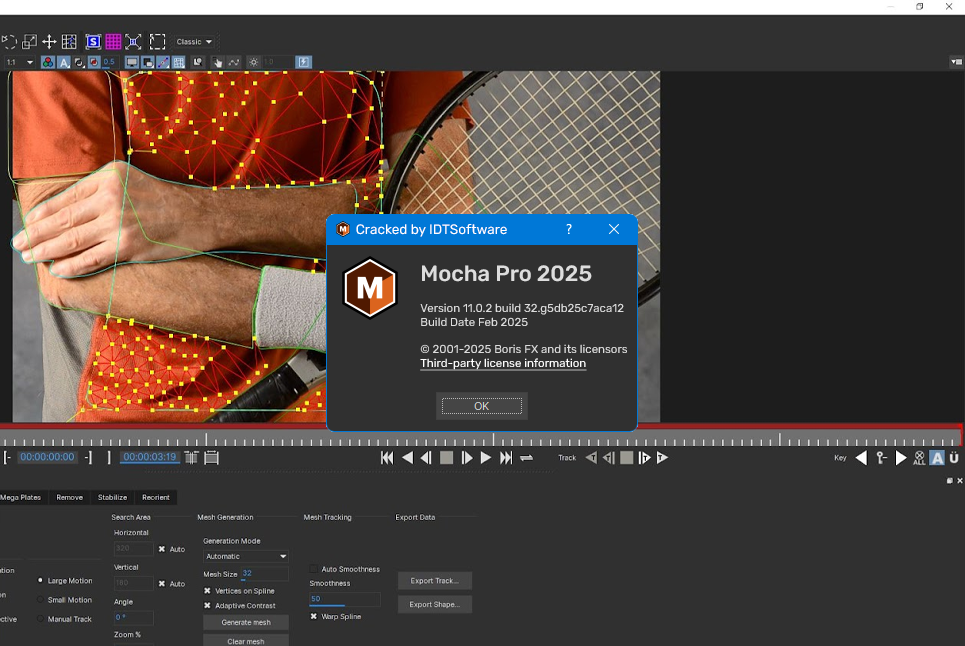Click the hand pointer view icon
Screen dimensions: 965x646
217,62
